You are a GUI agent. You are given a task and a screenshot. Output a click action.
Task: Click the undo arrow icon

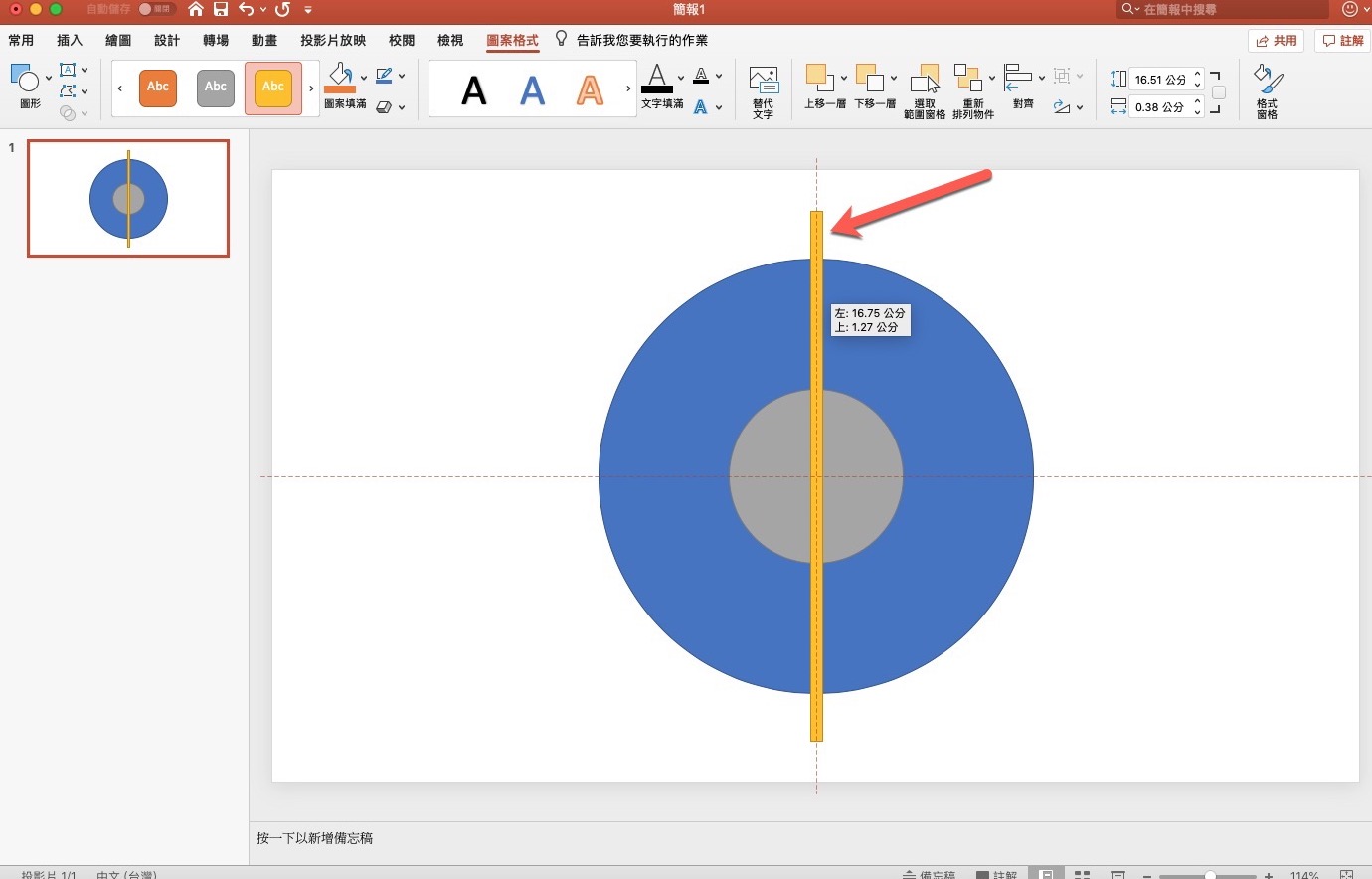coord(247,9)
